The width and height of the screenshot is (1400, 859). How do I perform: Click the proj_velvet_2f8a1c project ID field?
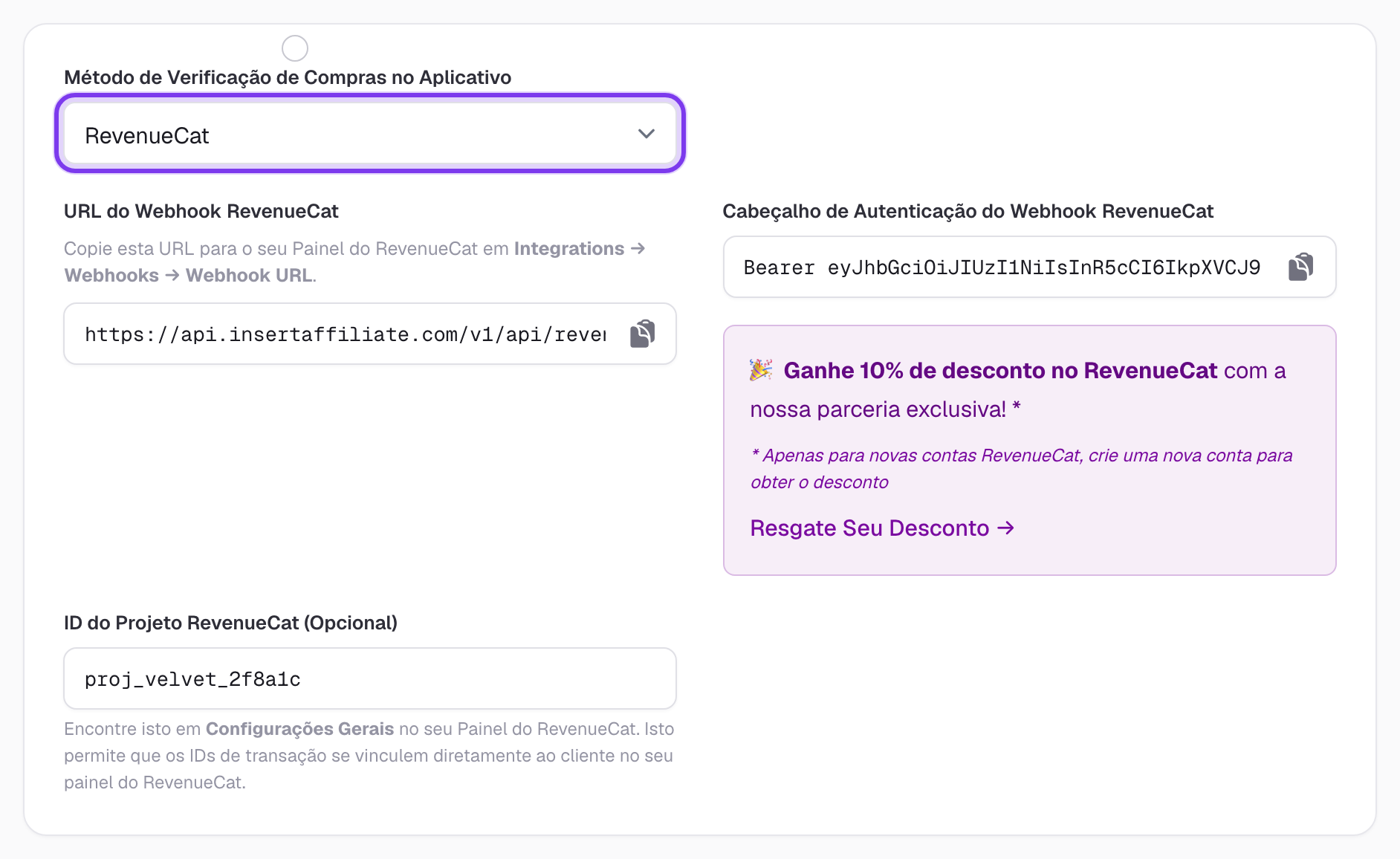tap(370, 678)
